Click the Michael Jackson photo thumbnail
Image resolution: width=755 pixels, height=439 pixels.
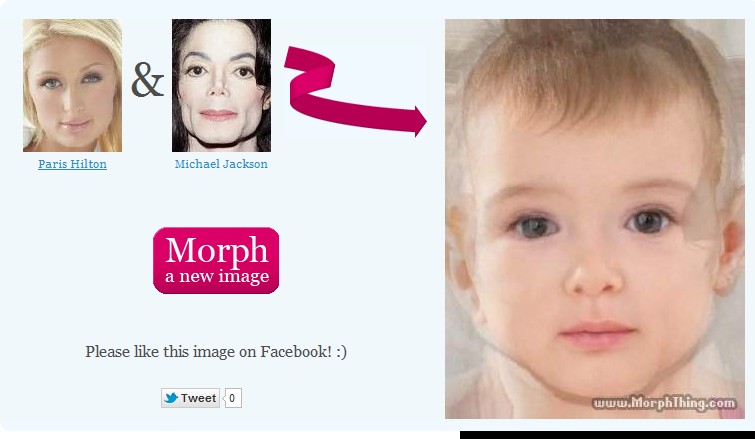pyautogui.click(x=221, y=85)
